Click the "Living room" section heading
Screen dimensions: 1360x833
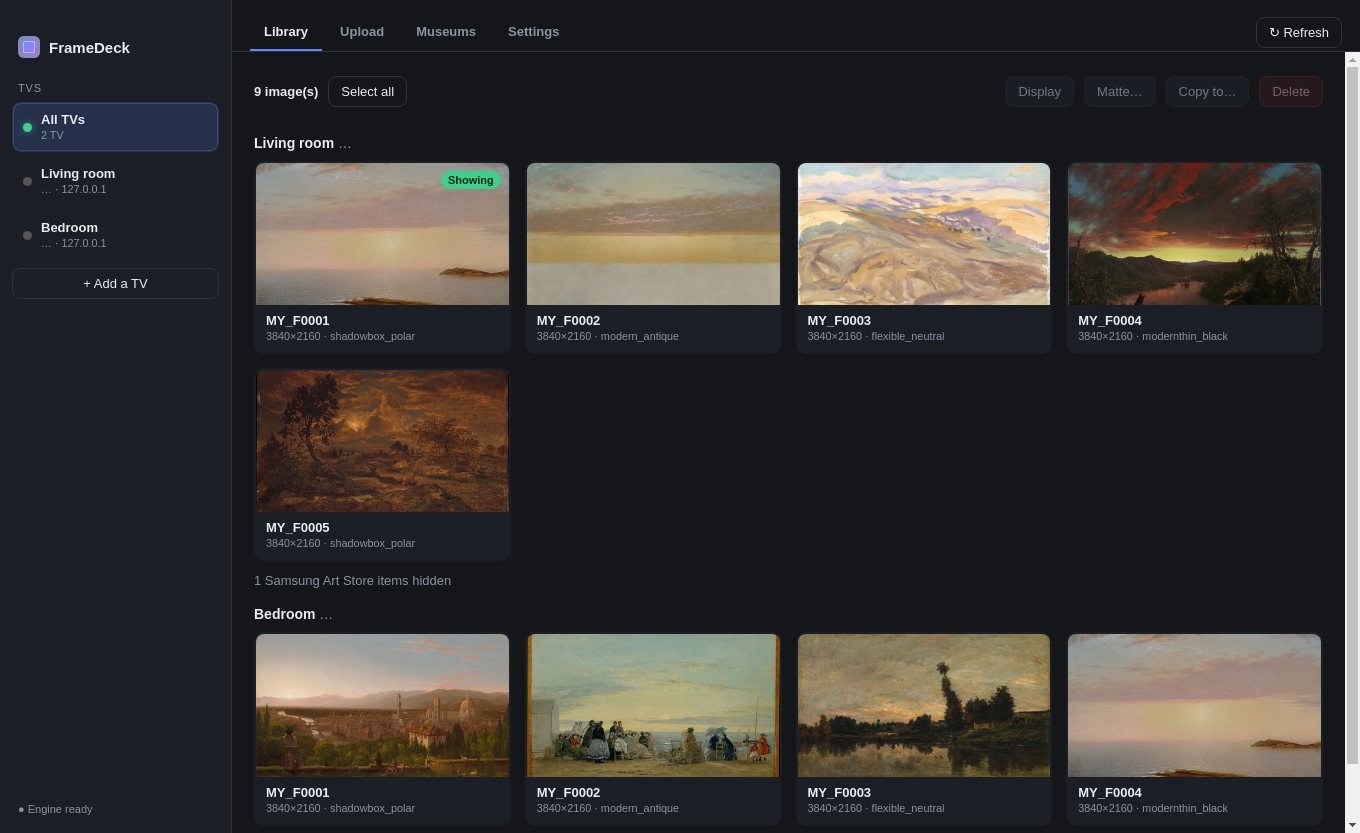294,143
